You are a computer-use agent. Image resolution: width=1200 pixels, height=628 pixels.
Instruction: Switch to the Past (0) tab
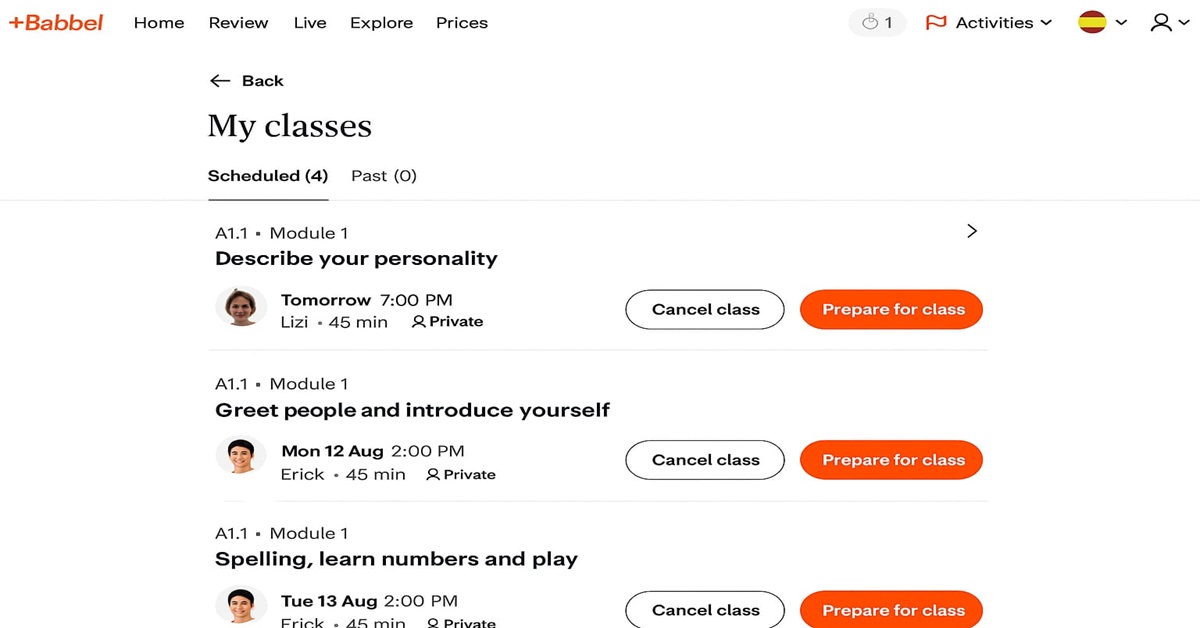[384, 176]
